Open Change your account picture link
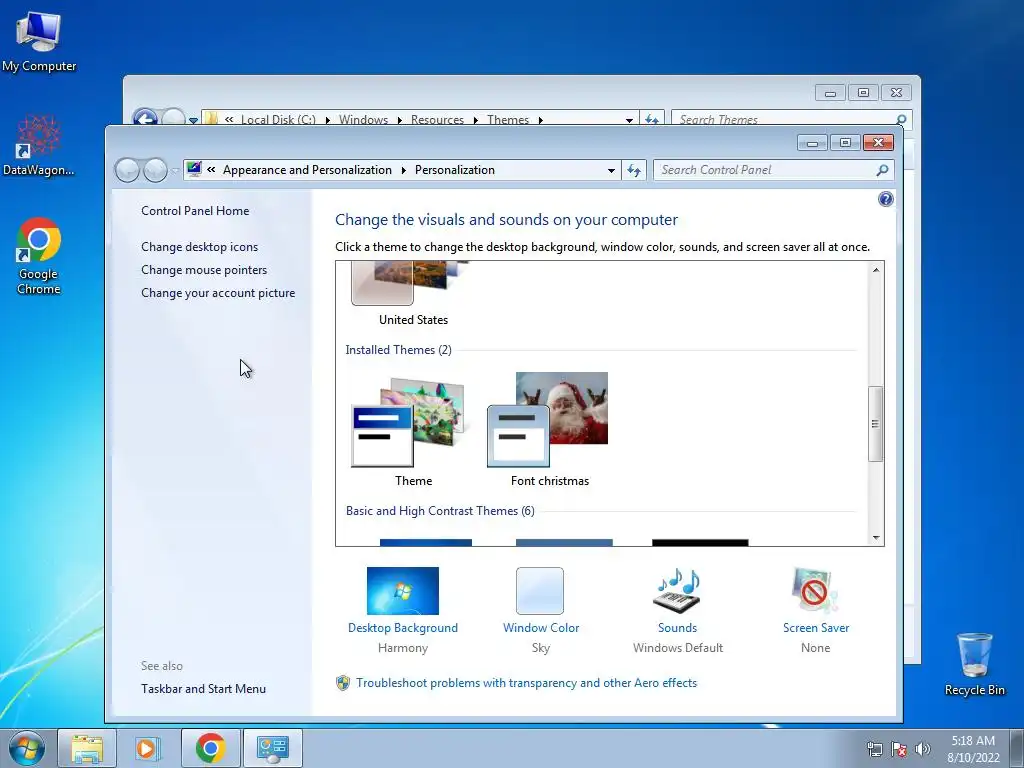 point(218,293)
